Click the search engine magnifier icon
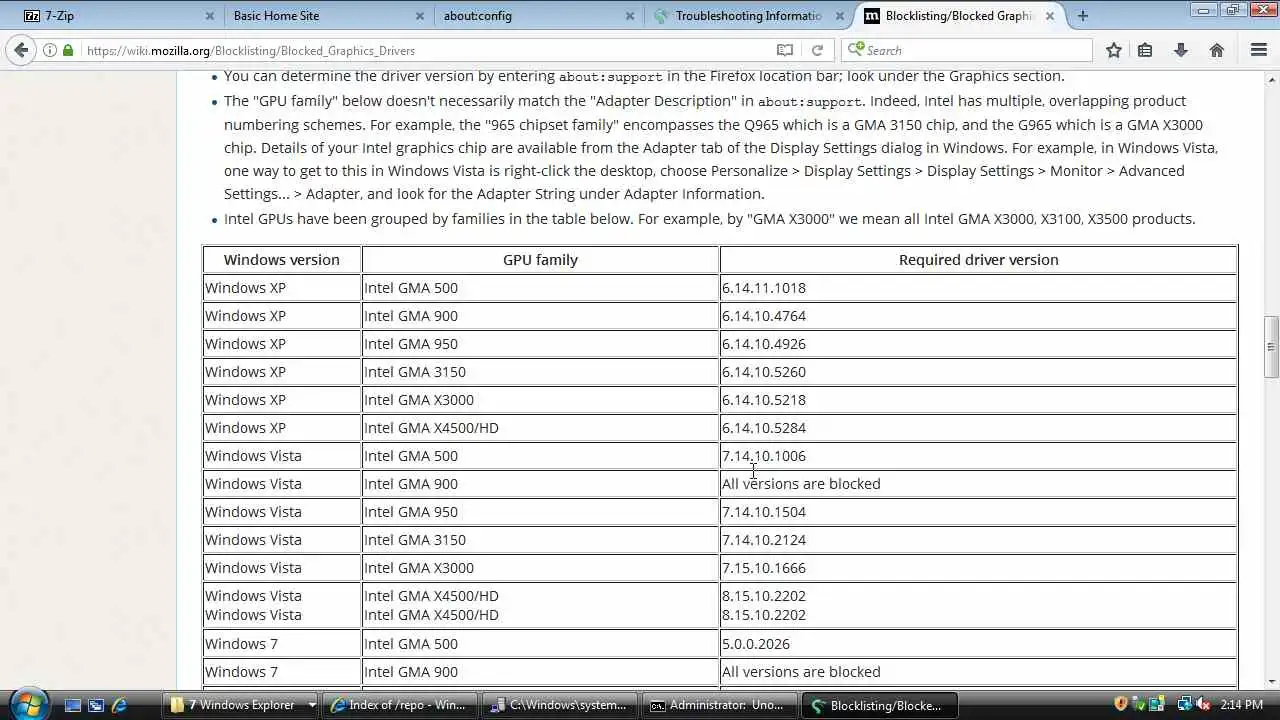This screenshot has width=1280, height=720. click(856, 50)
